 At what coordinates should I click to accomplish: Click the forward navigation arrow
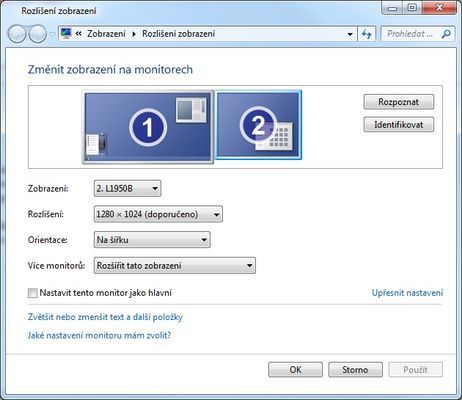tap(37, 34)
